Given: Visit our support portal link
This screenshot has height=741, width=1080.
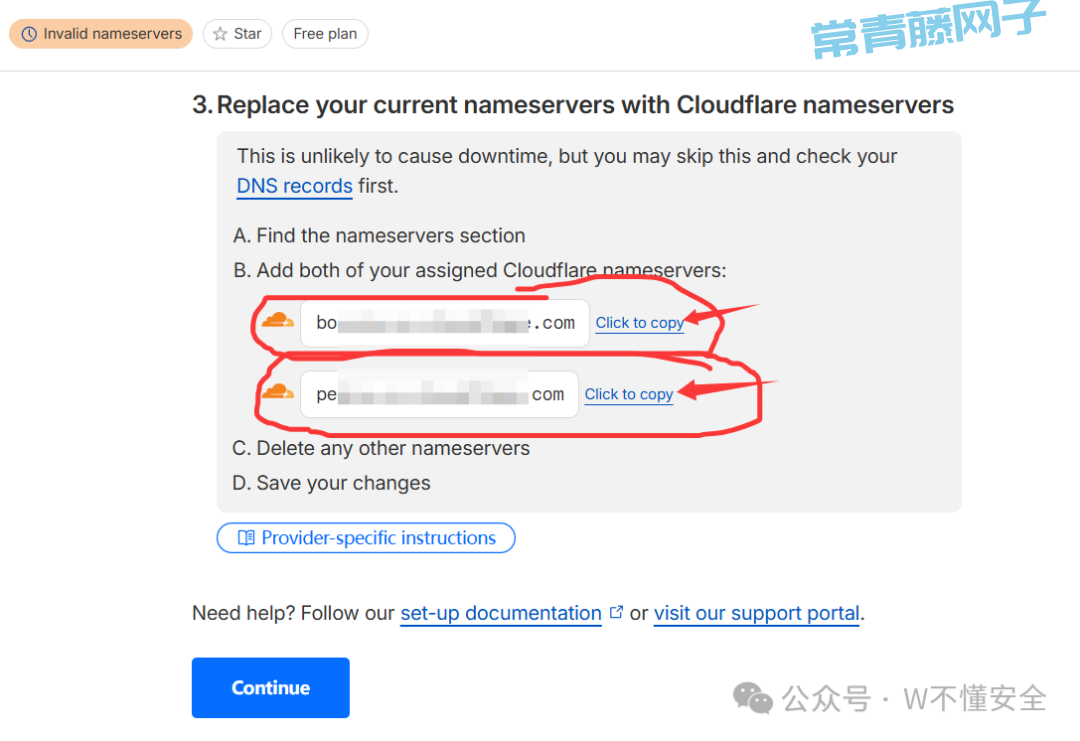Looking at the screenshot, I should tap(757, 613).
